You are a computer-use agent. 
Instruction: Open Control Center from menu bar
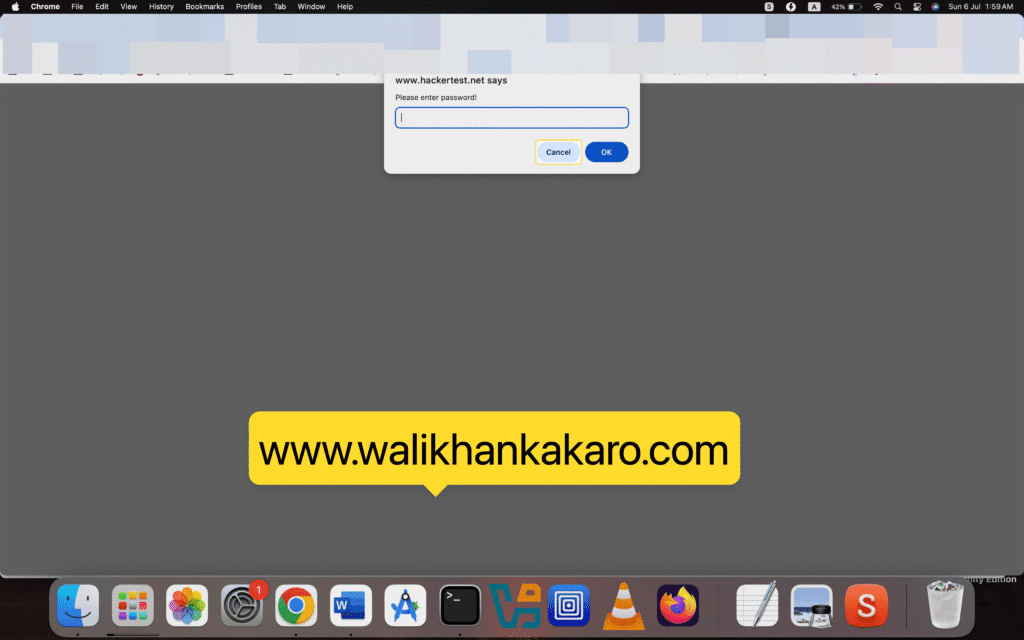click(x=917, y=7)
